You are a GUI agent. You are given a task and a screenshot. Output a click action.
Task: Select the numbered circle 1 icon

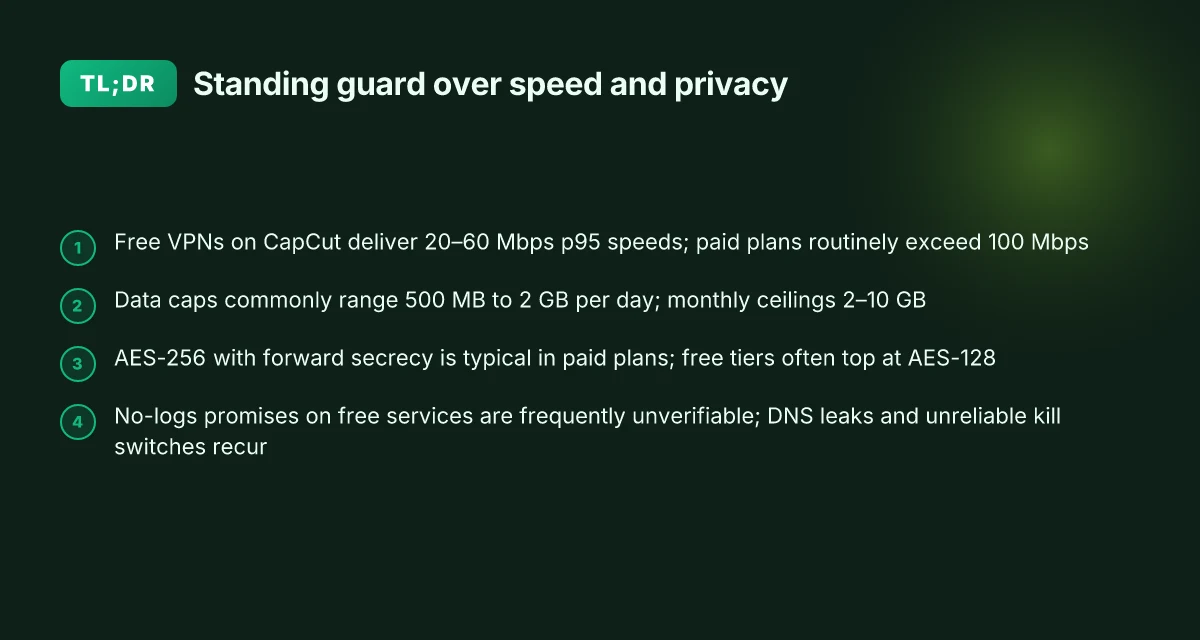pos(78,248)
